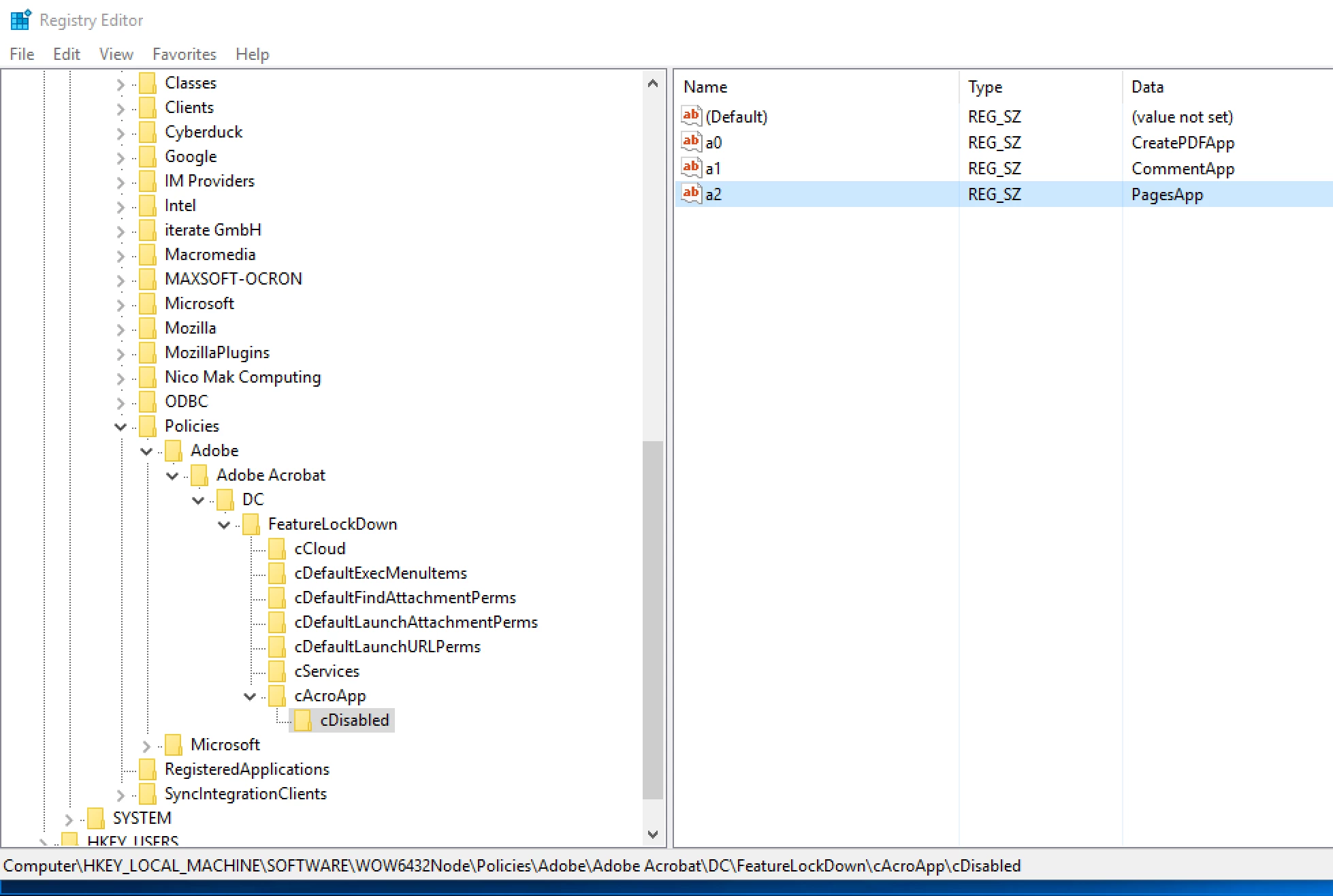Click the cServices folder icon
The image size is (1333, 896).
pos(276,671)
